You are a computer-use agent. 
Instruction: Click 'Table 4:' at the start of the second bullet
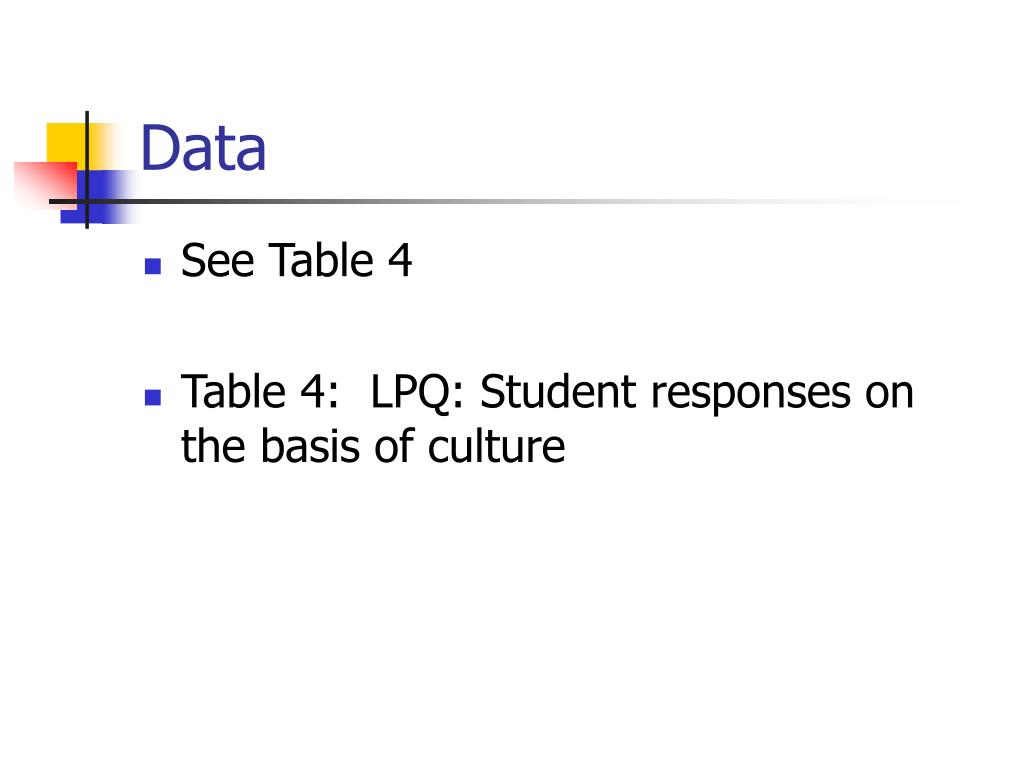(260, 392)
